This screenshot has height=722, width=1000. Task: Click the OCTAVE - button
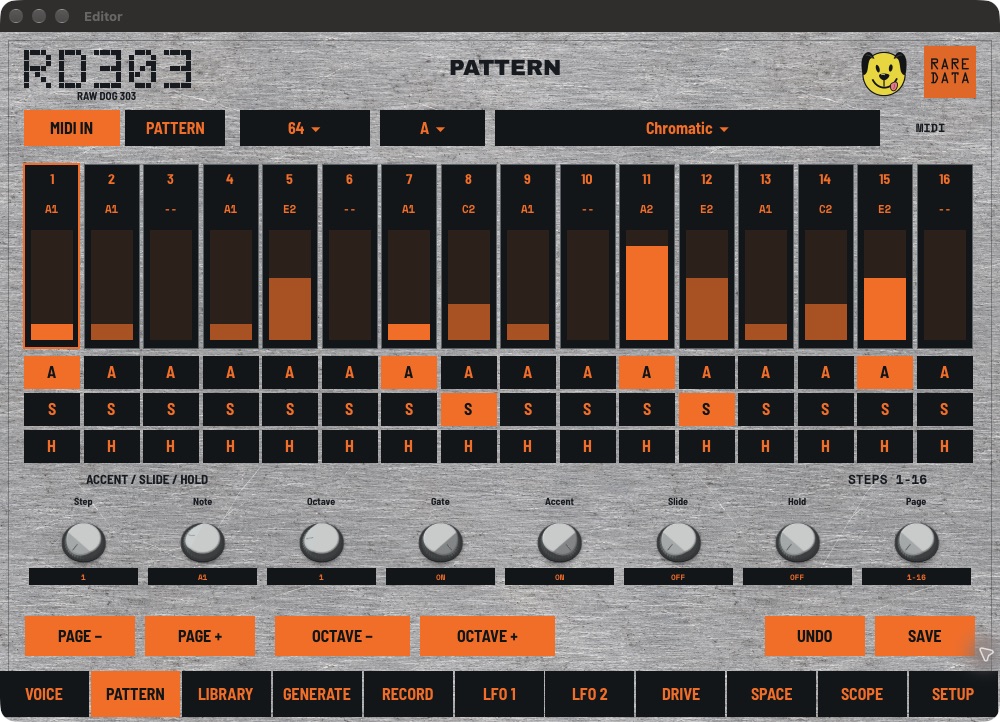pyautogui.click(x=342, y=636)
